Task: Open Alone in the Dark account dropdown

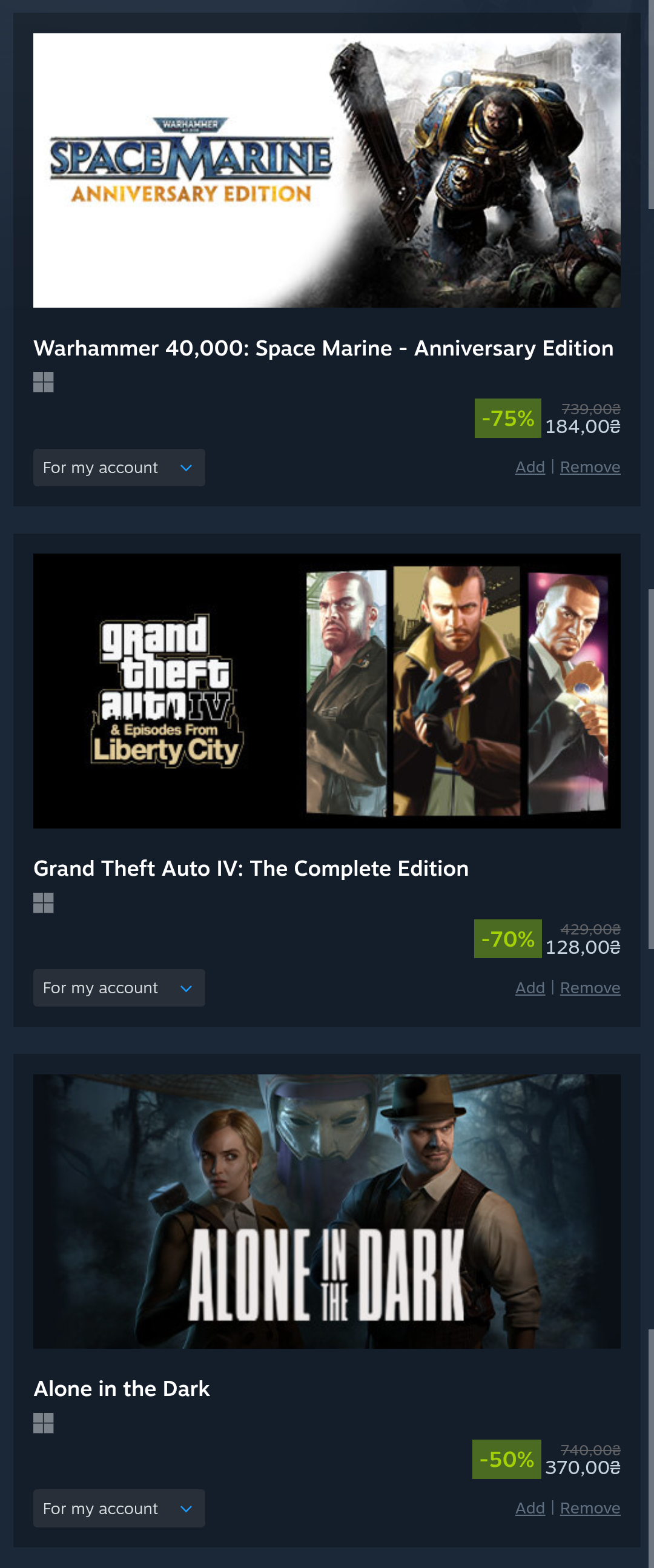Action: (x=119, y=1509)
